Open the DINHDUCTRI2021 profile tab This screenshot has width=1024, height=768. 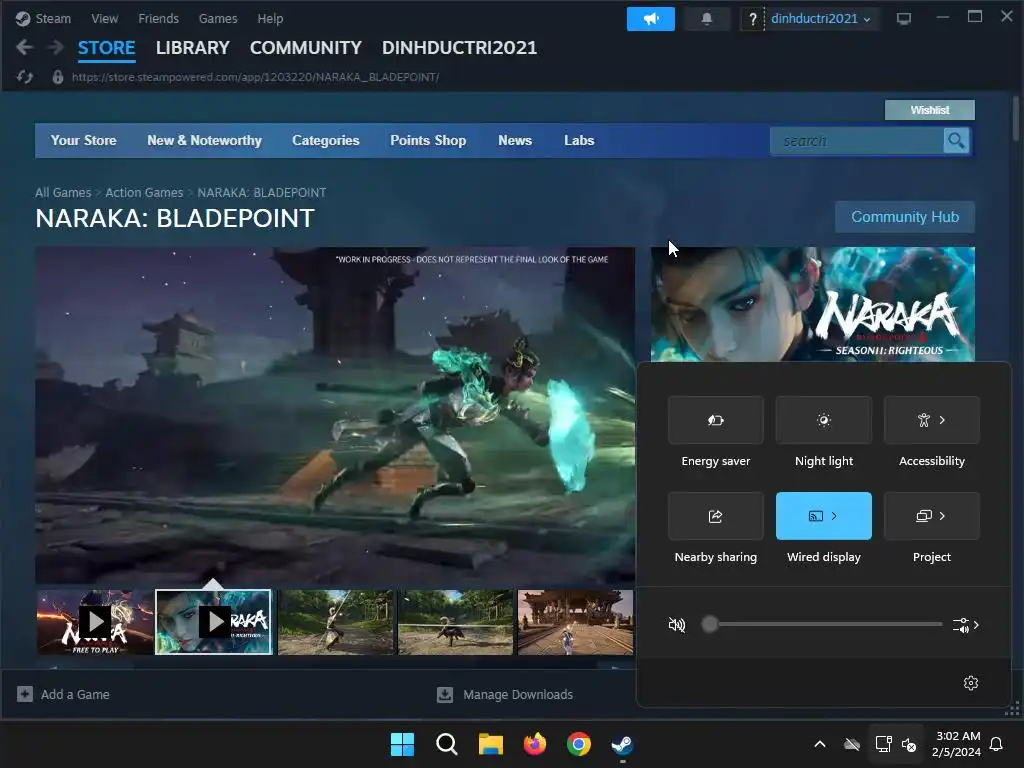[x=460, y=48]
